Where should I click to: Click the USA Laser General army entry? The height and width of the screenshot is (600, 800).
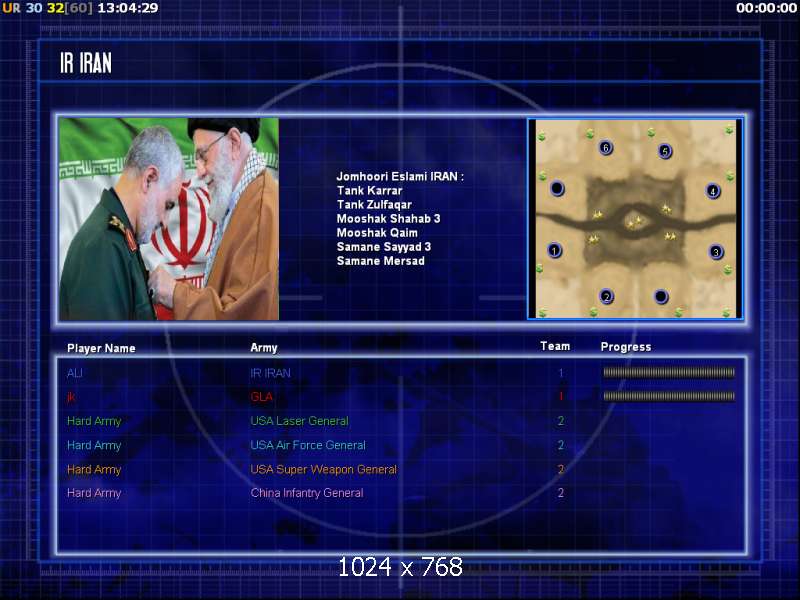(x=299, y=421)
